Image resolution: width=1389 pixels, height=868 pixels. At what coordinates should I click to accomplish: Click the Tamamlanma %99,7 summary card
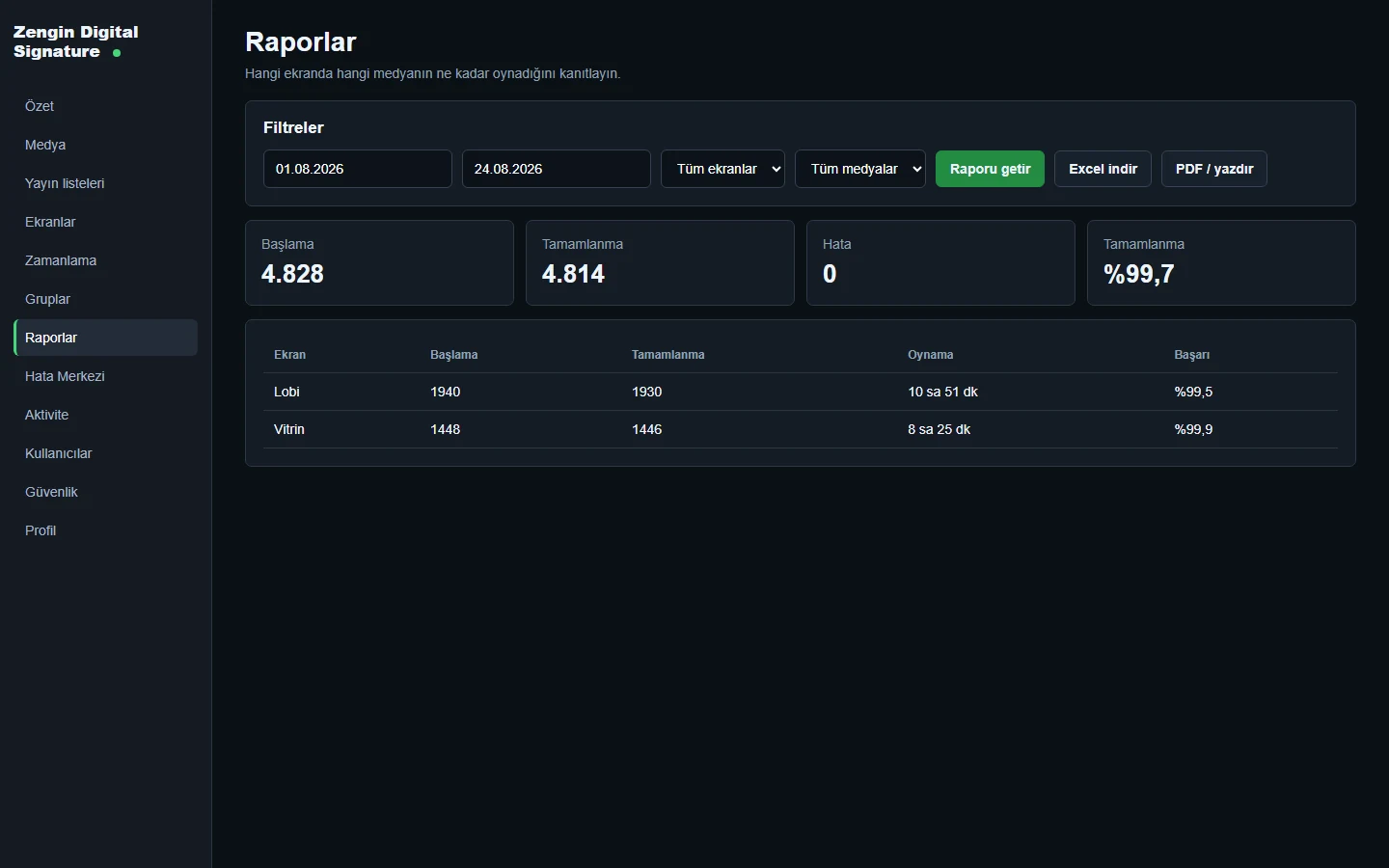pos(1221,263)
